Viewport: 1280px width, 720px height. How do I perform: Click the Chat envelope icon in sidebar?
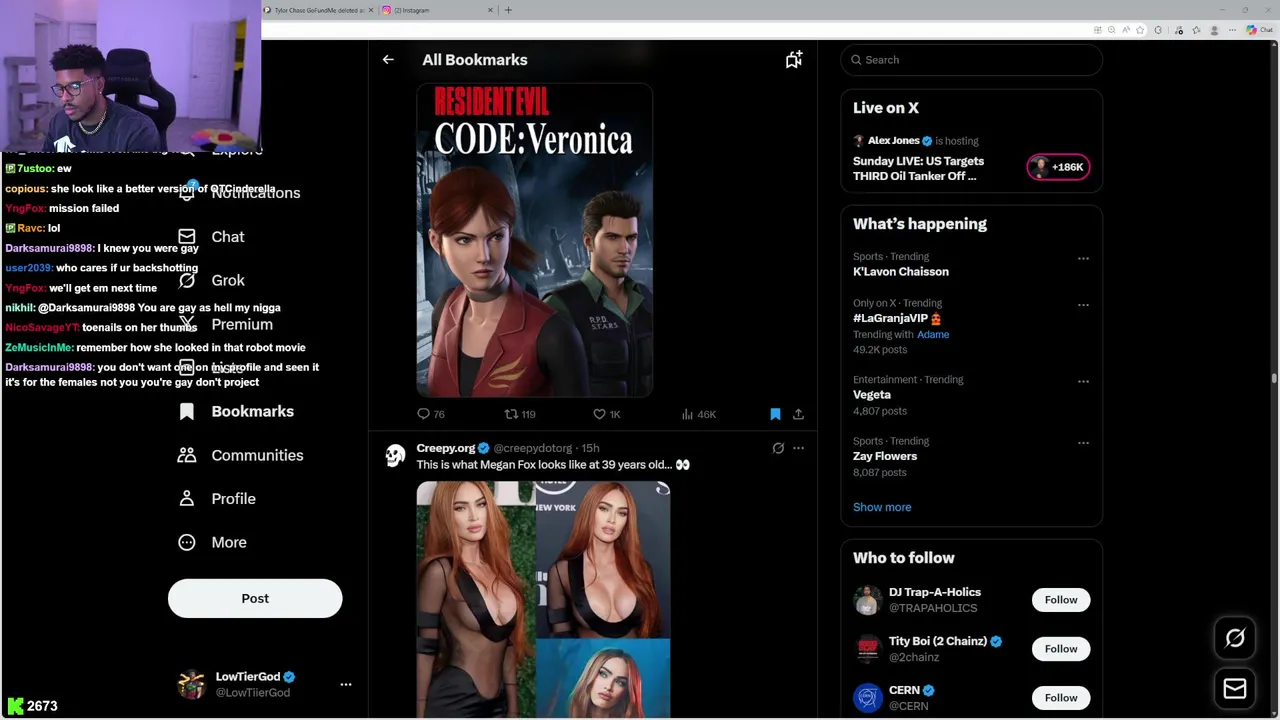tap(186, 237)
